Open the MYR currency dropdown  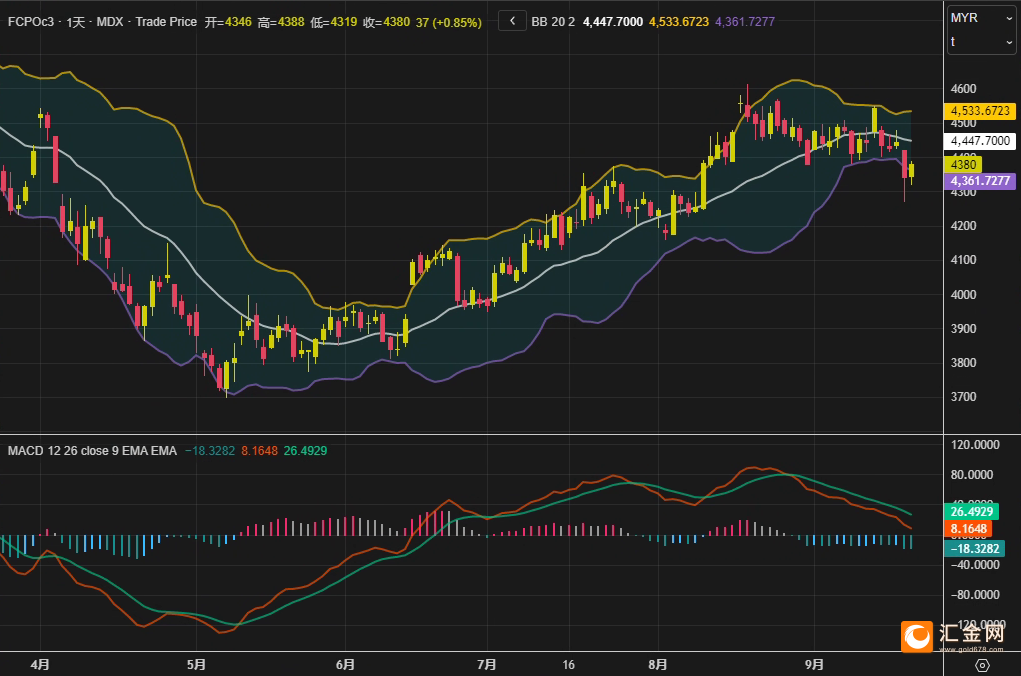click(x=981, y=18)
